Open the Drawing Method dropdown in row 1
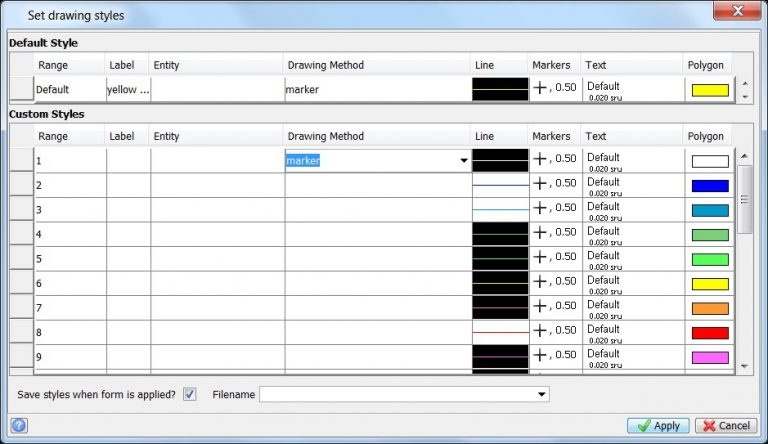The height and width of the screenshot is (444, 768). tap(463, 160)
